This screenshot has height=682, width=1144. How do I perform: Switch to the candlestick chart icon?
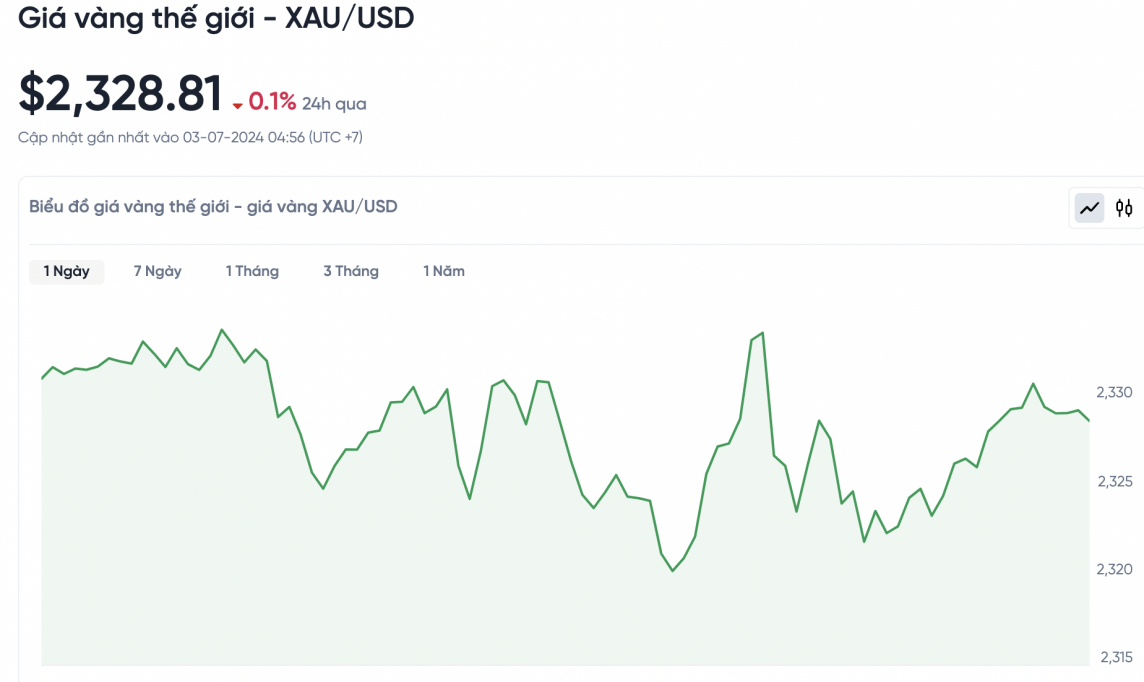1125,208
